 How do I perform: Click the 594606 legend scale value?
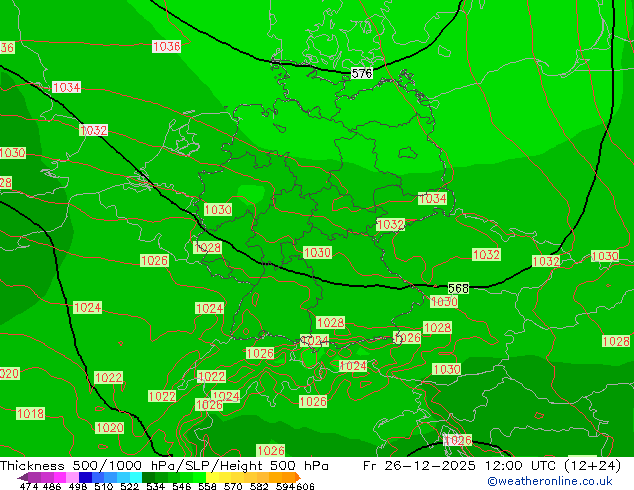click(x=295, y=486)
